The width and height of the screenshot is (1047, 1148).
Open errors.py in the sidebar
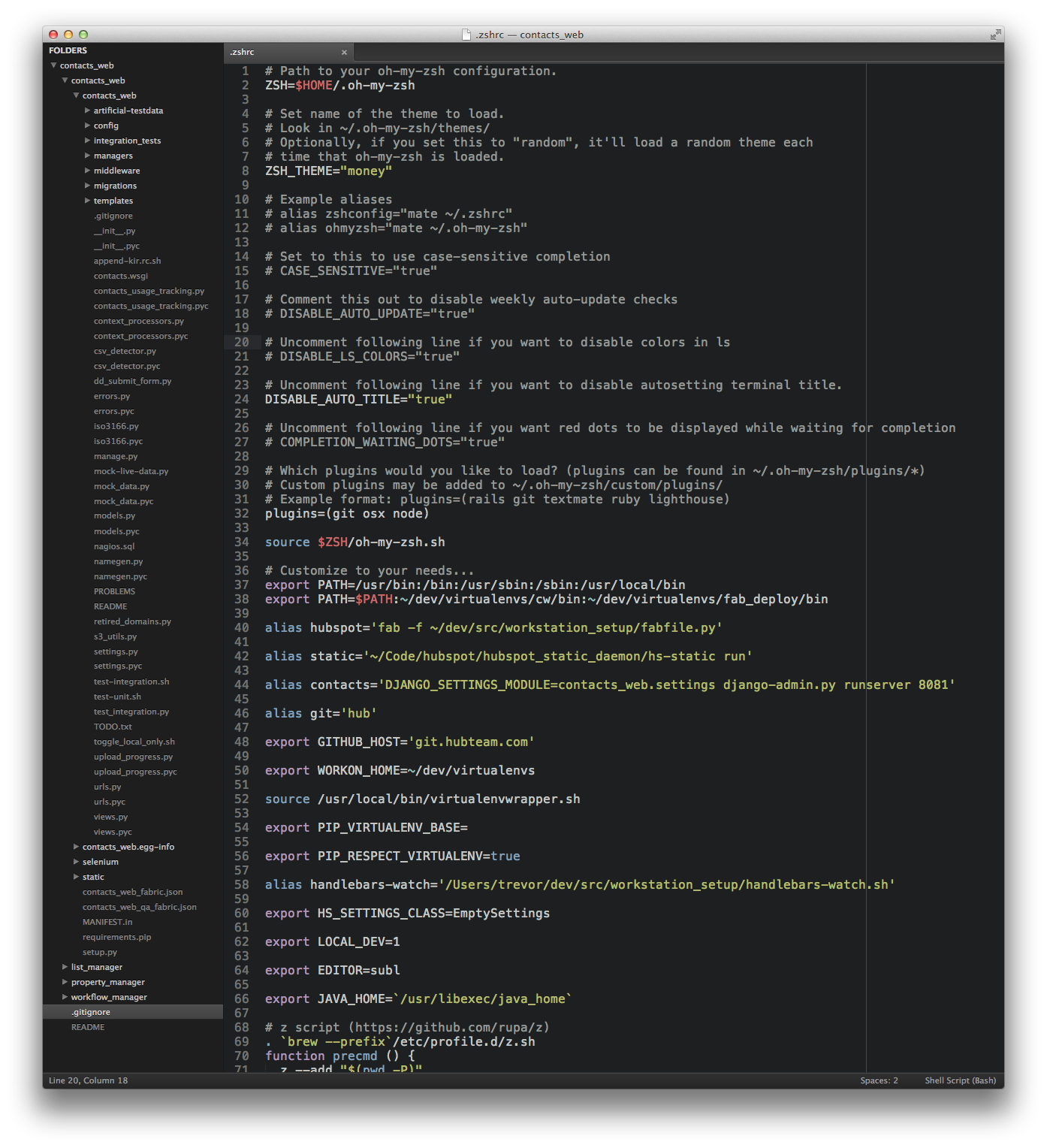click(x=112, y=396)
